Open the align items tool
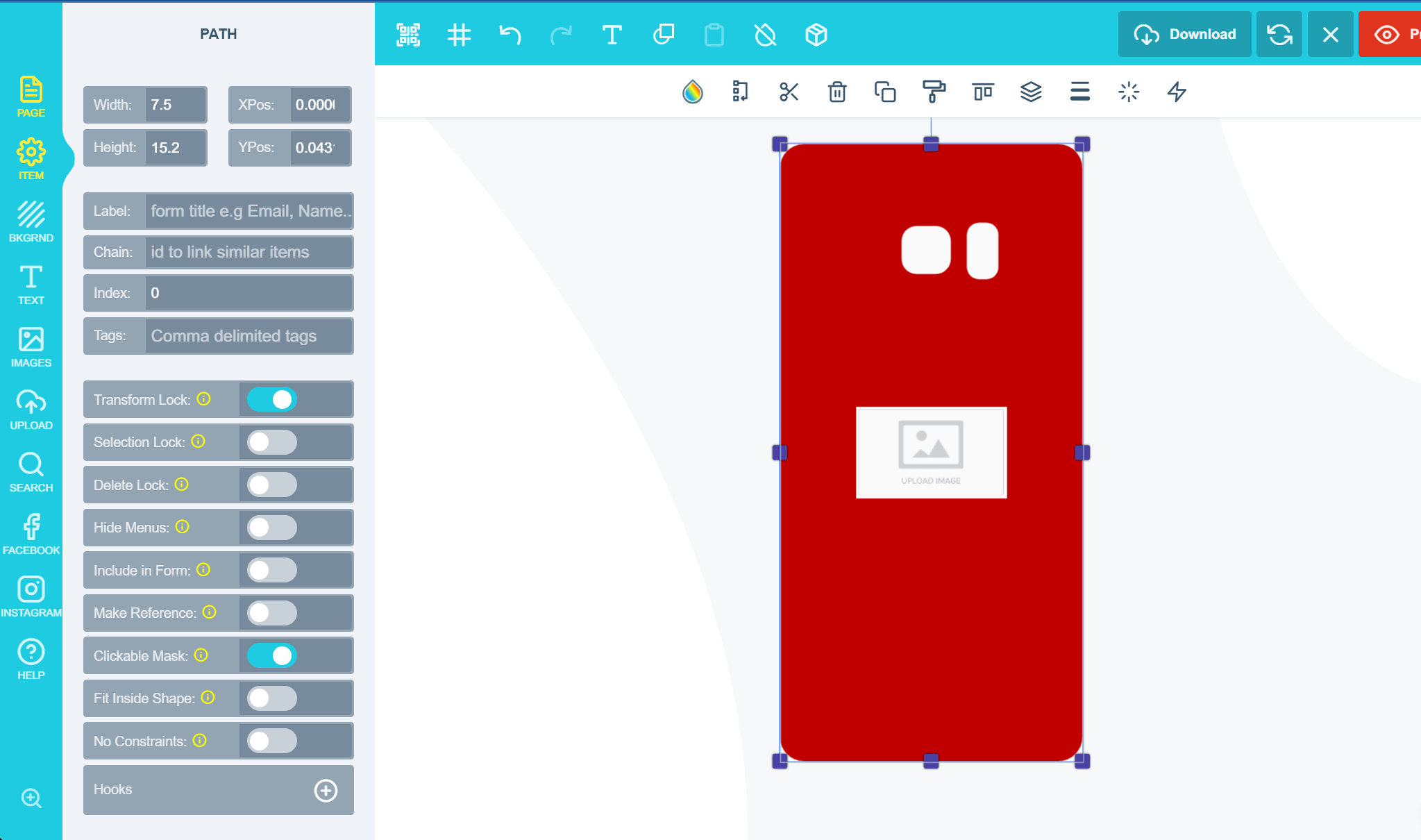Screen dimensions: 1421x840 coord(983,92)
